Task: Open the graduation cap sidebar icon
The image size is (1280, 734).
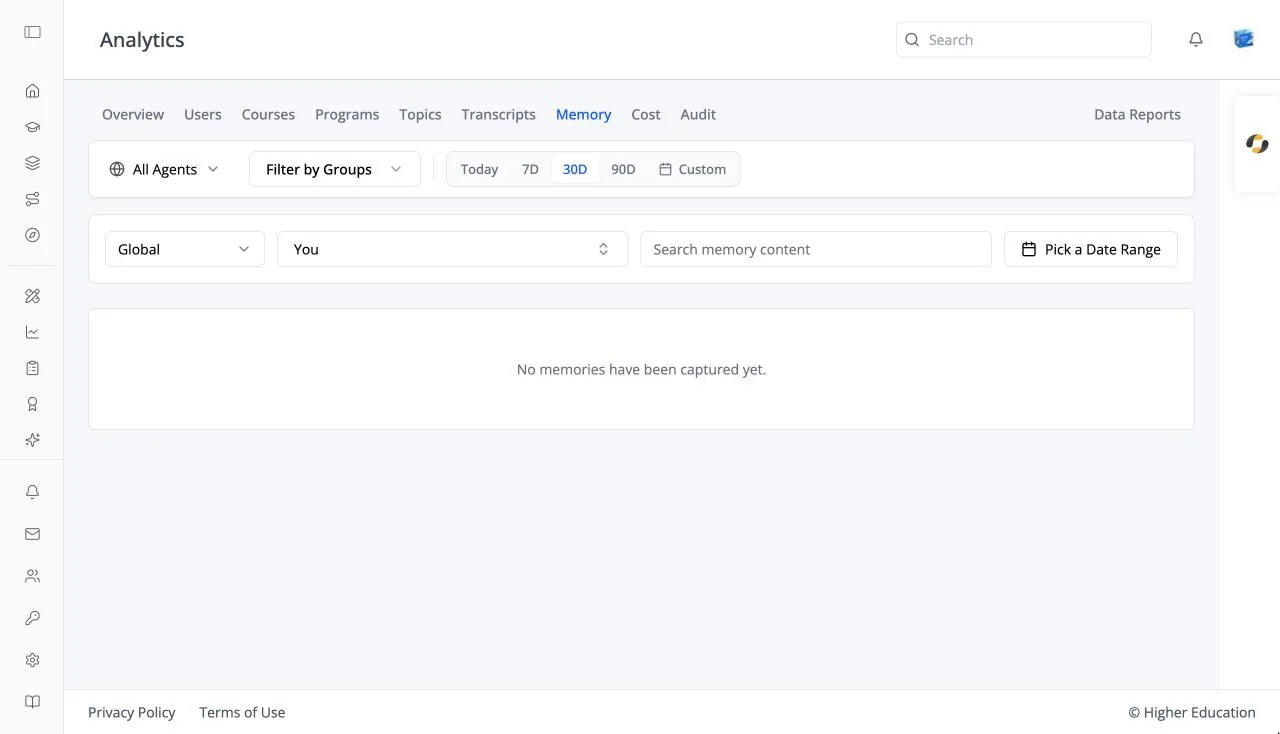Action: point(32,127)
